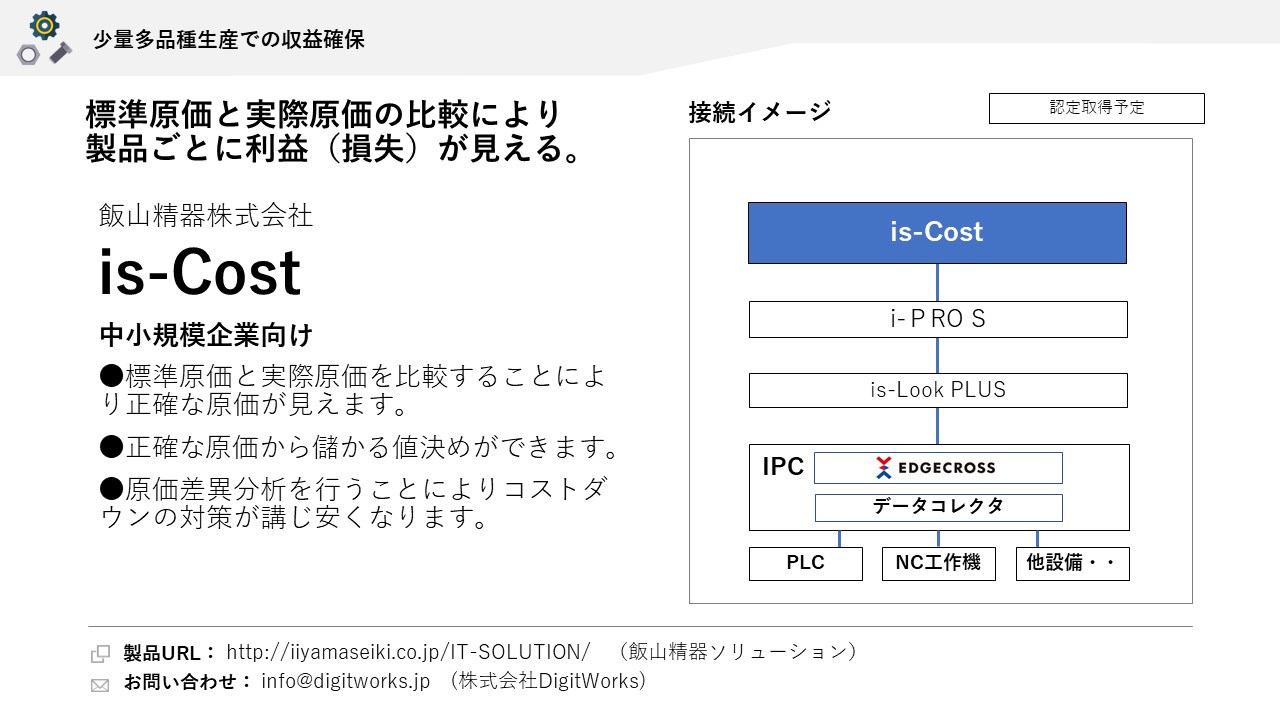Select the i-PROS diagram box
The image size is (1280, 720).
point(937,319)
